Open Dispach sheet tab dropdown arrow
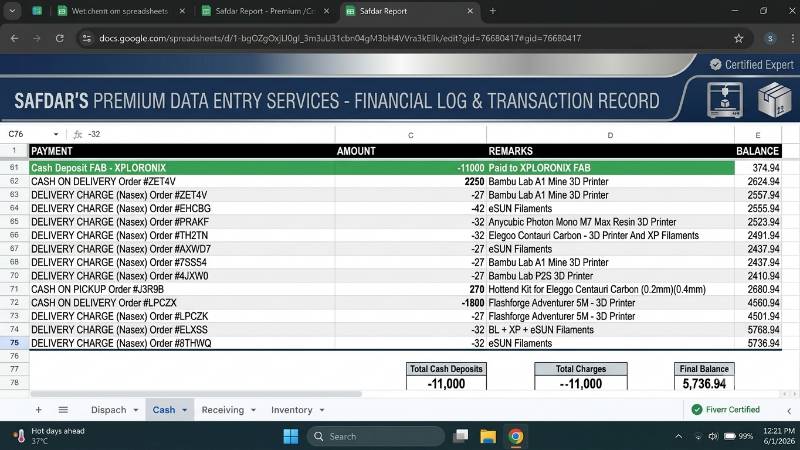 (x=136, y=410)
